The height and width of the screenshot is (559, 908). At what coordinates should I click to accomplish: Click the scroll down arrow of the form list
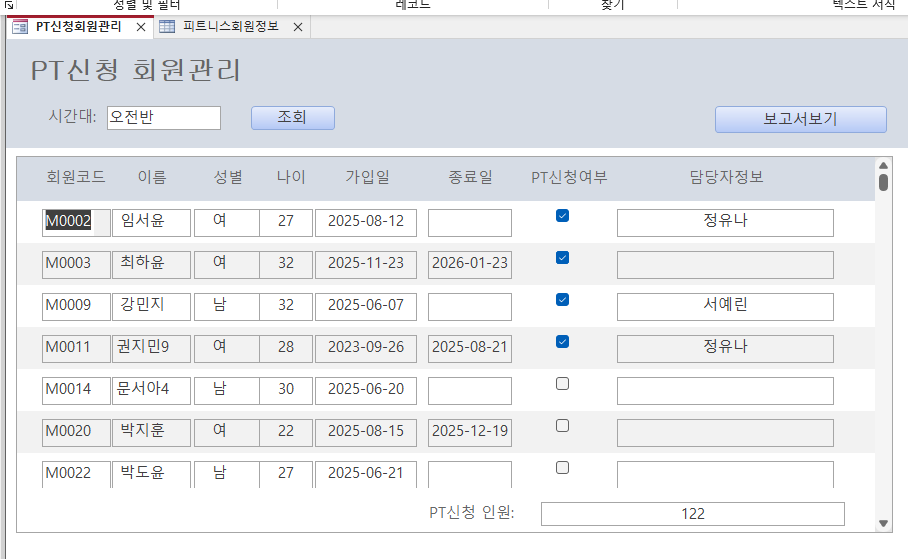pos(883,523)
